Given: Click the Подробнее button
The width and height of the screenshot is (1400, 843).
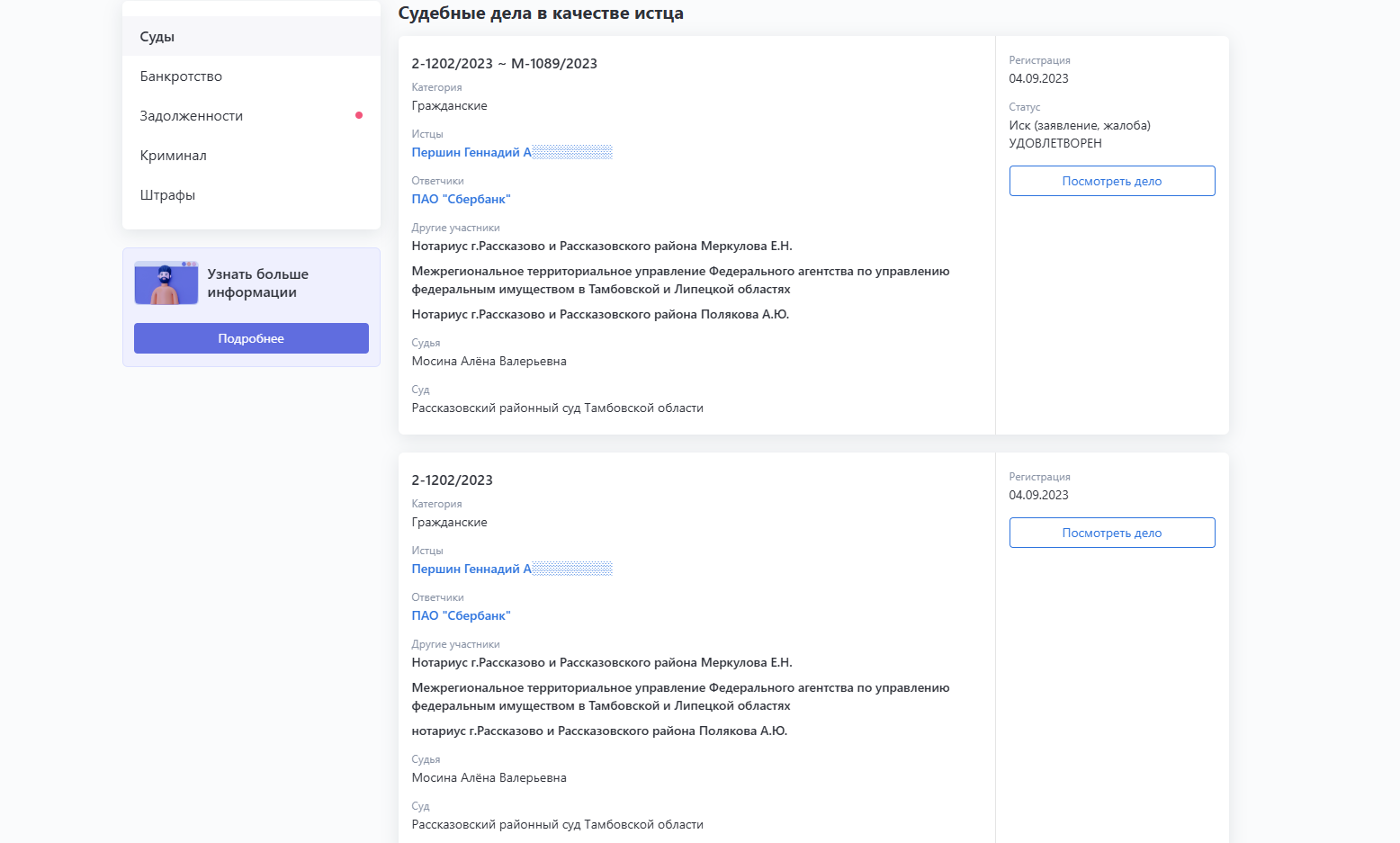Looking at the screenshot, I should [251, 338].
